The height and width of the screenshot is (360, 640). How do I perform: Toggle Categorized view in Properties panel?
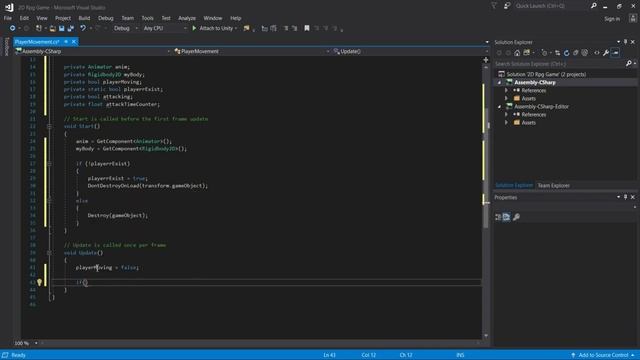(498, 217)
